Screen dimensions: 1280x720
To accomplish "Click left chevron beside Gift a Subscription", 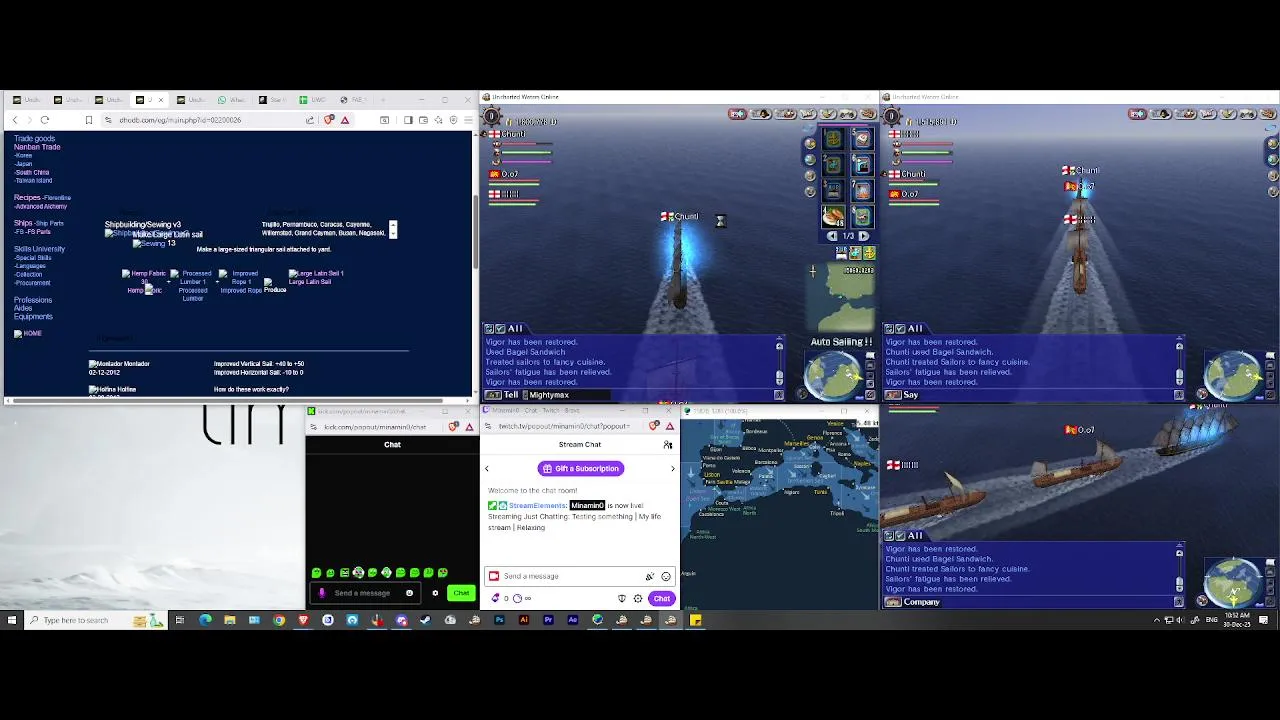I will coord(487,469).
